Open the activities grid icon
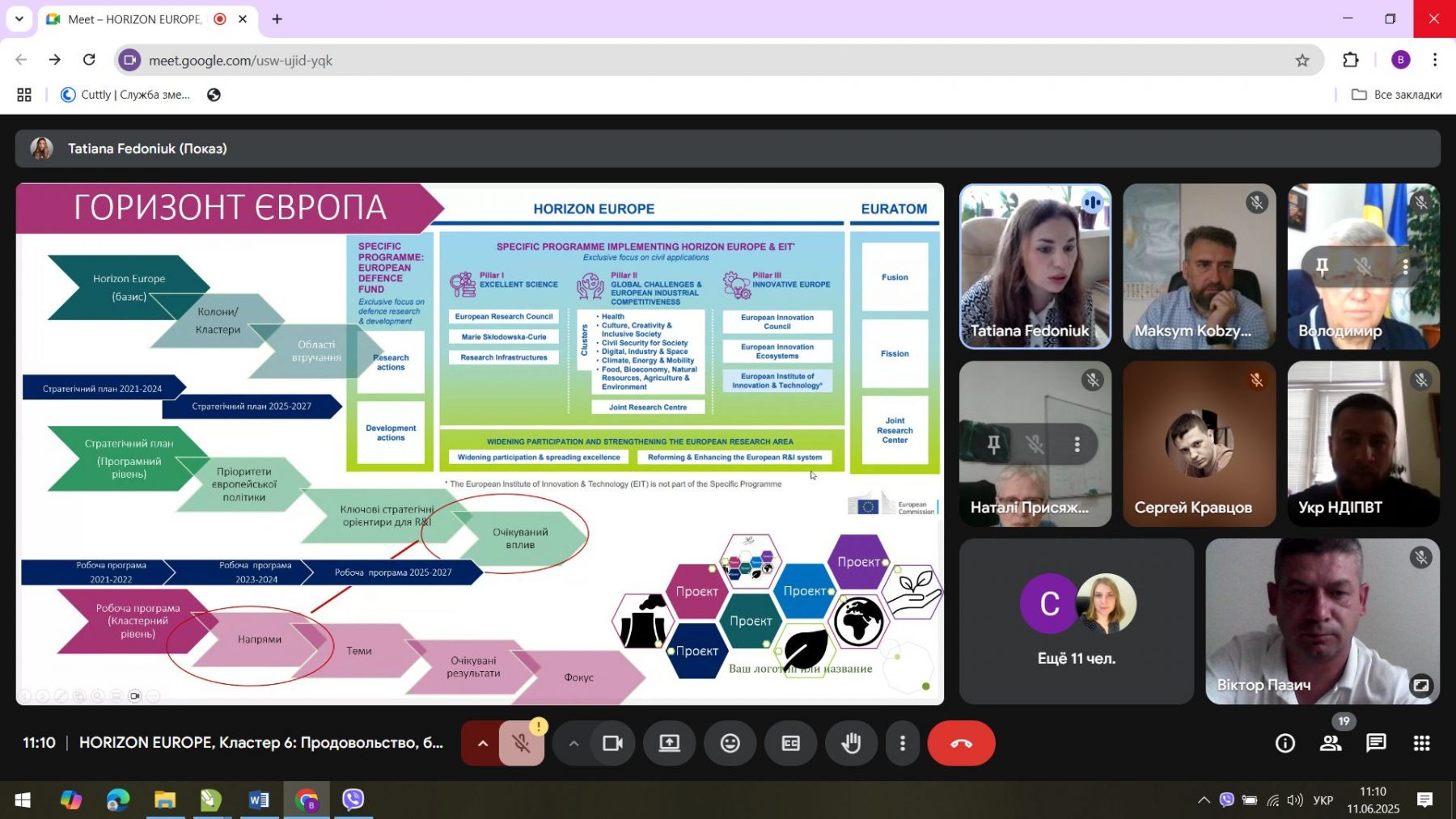 tap(1421, 743)
